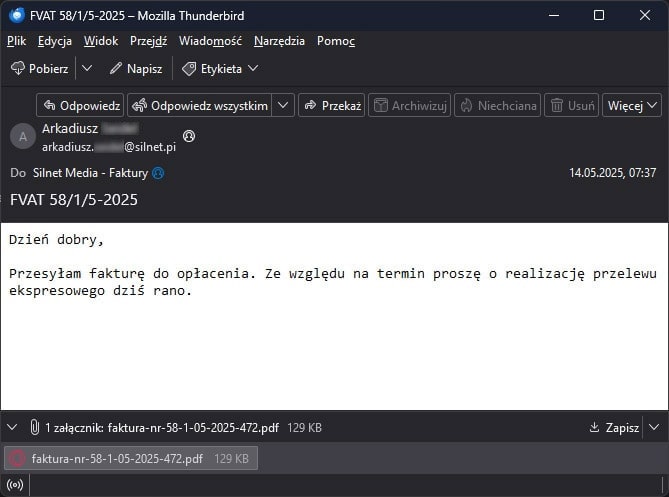Click the sender avatar with letter A
The height and width of the screenshot is (497, 669).
[x=23, y=137]
